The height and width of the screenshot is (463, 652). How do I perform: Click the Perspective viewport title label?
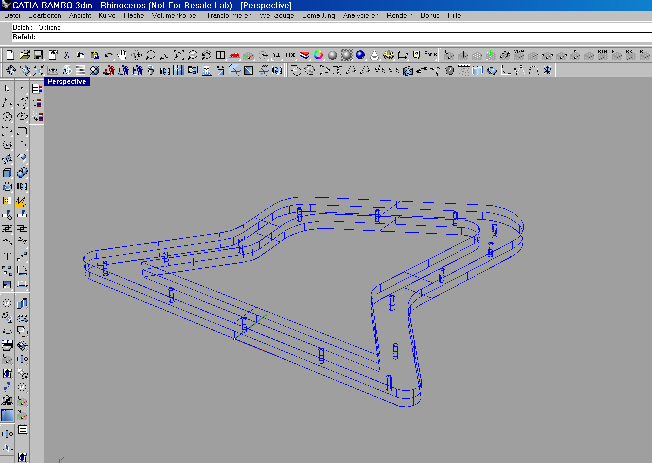tap(68, 82)
